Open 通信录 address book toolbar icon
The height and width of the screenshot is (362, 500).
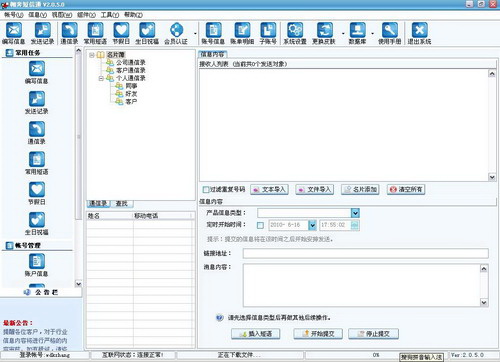[x=69, y=33]
